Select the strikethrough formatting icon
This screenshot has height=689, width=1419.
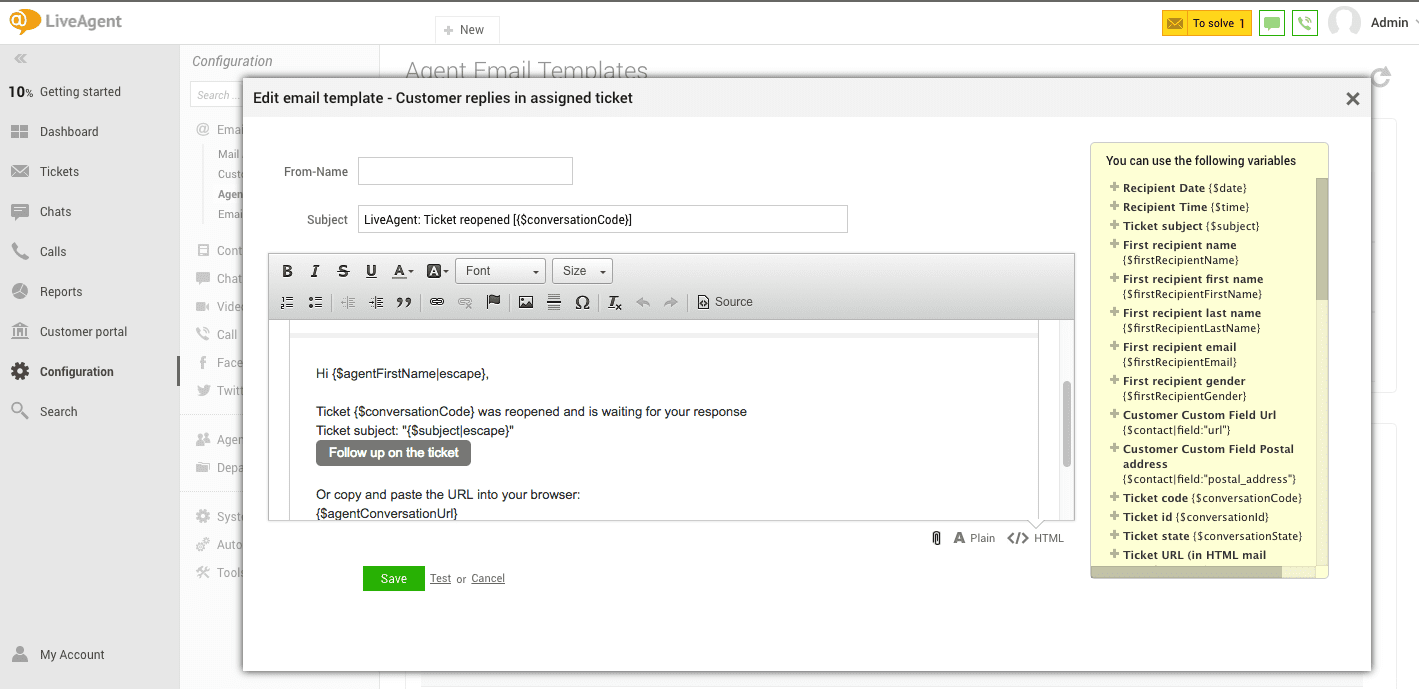[x=343, y=270]
